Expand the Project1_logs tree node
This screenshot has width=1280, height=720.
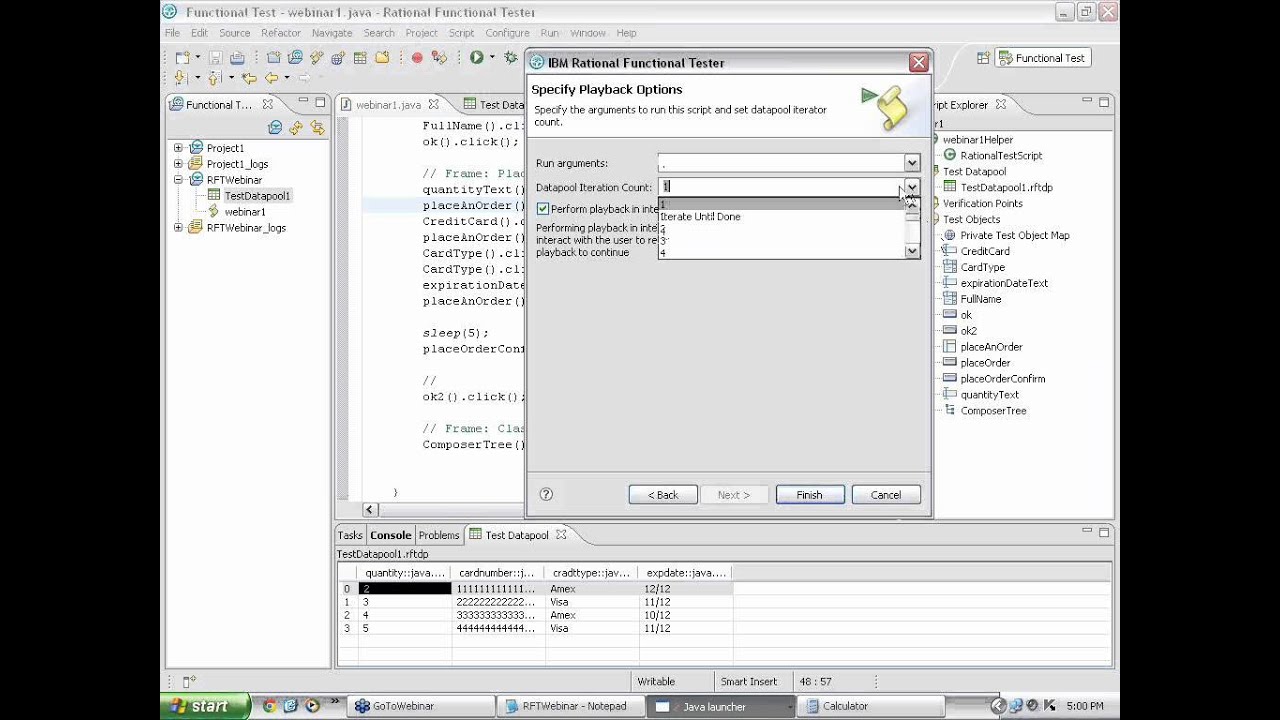click(178, 164)
